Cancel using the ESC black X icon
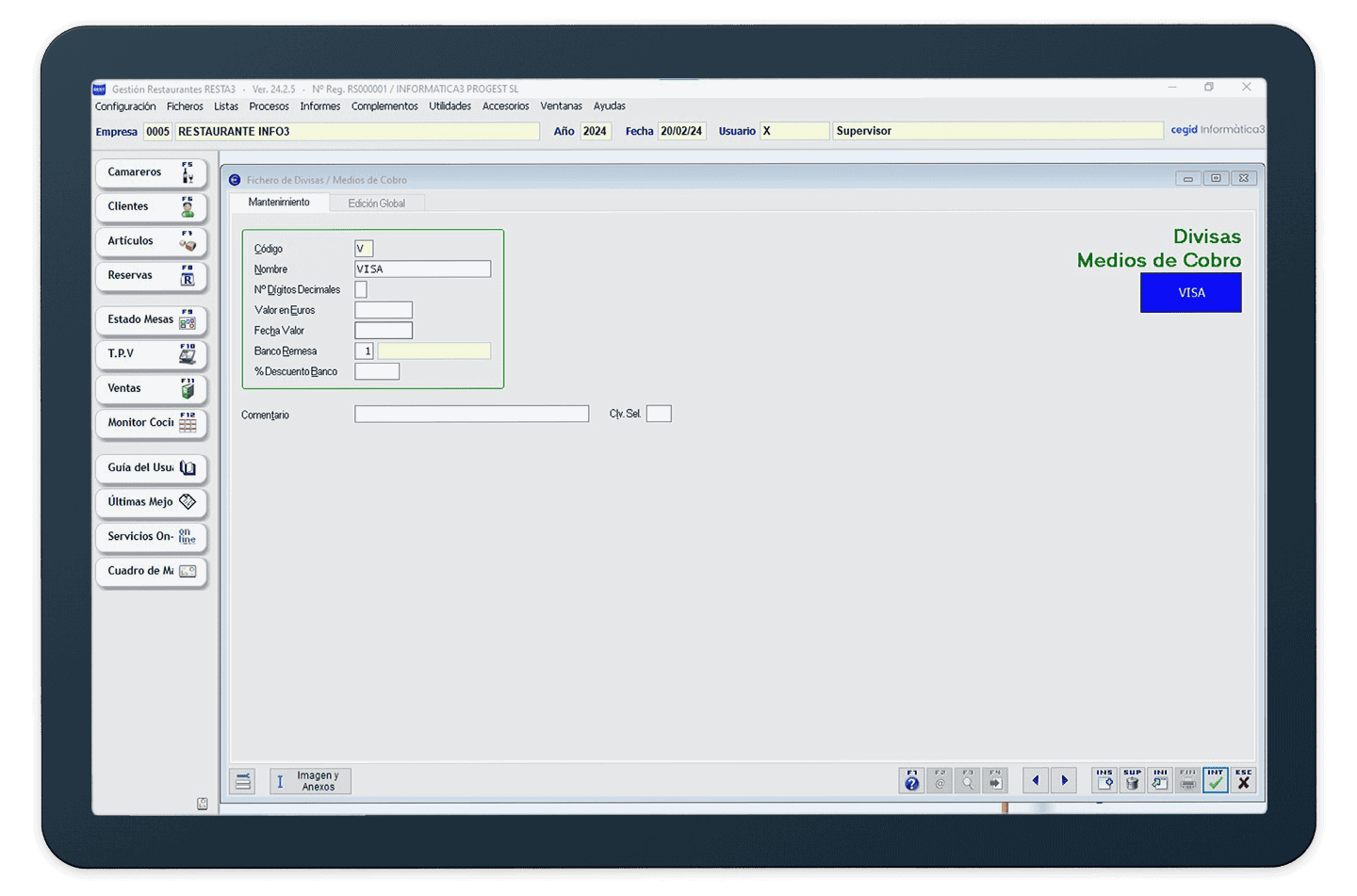The width and height of the screenshot is (1357, 896). click(x=1244, y=780)
